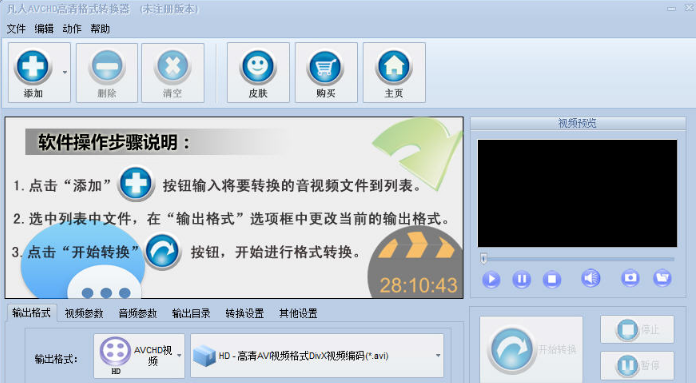Click the 清空 (Clear) toolbar button

click(173, 73)
